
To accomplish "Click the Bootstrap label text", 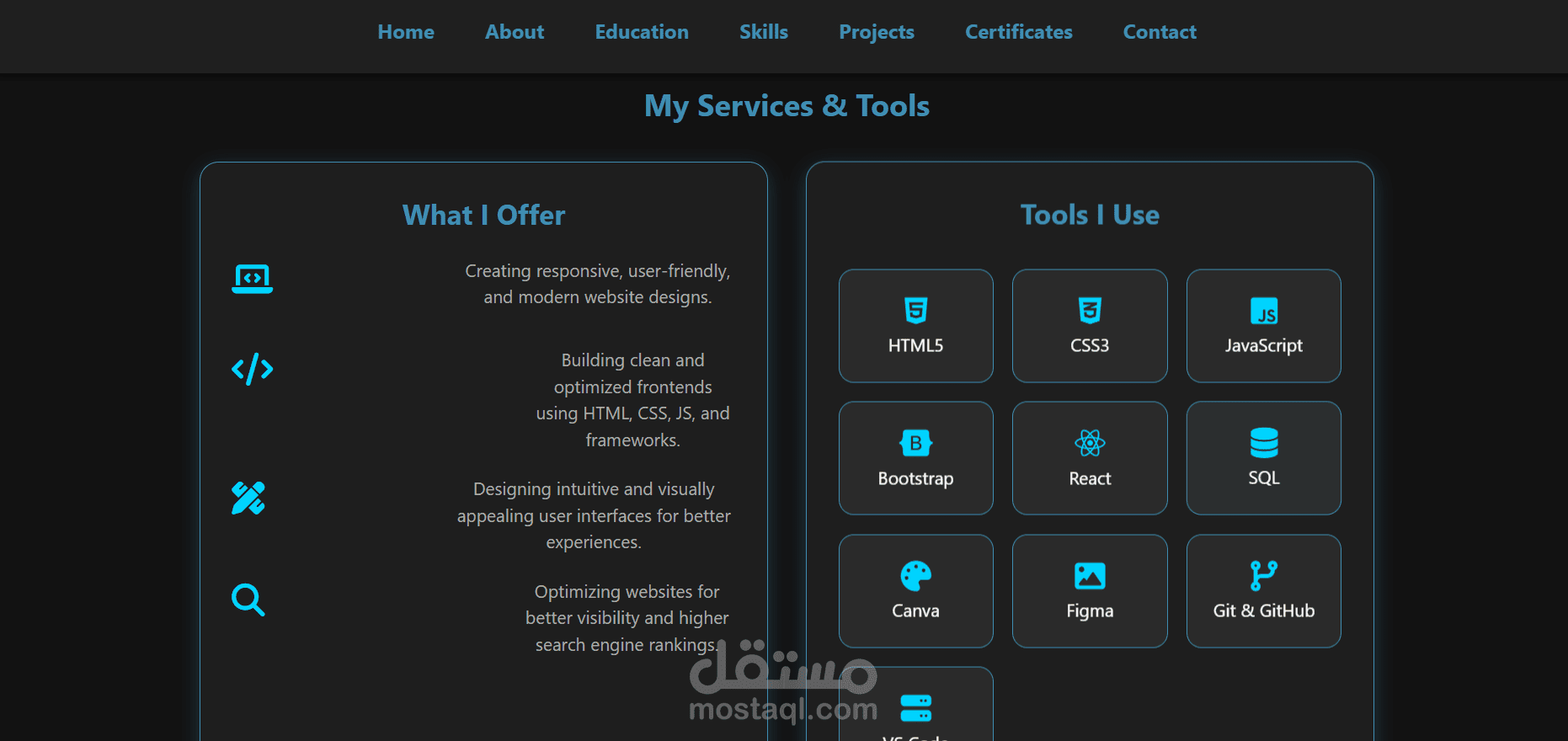I will (916, 479).
